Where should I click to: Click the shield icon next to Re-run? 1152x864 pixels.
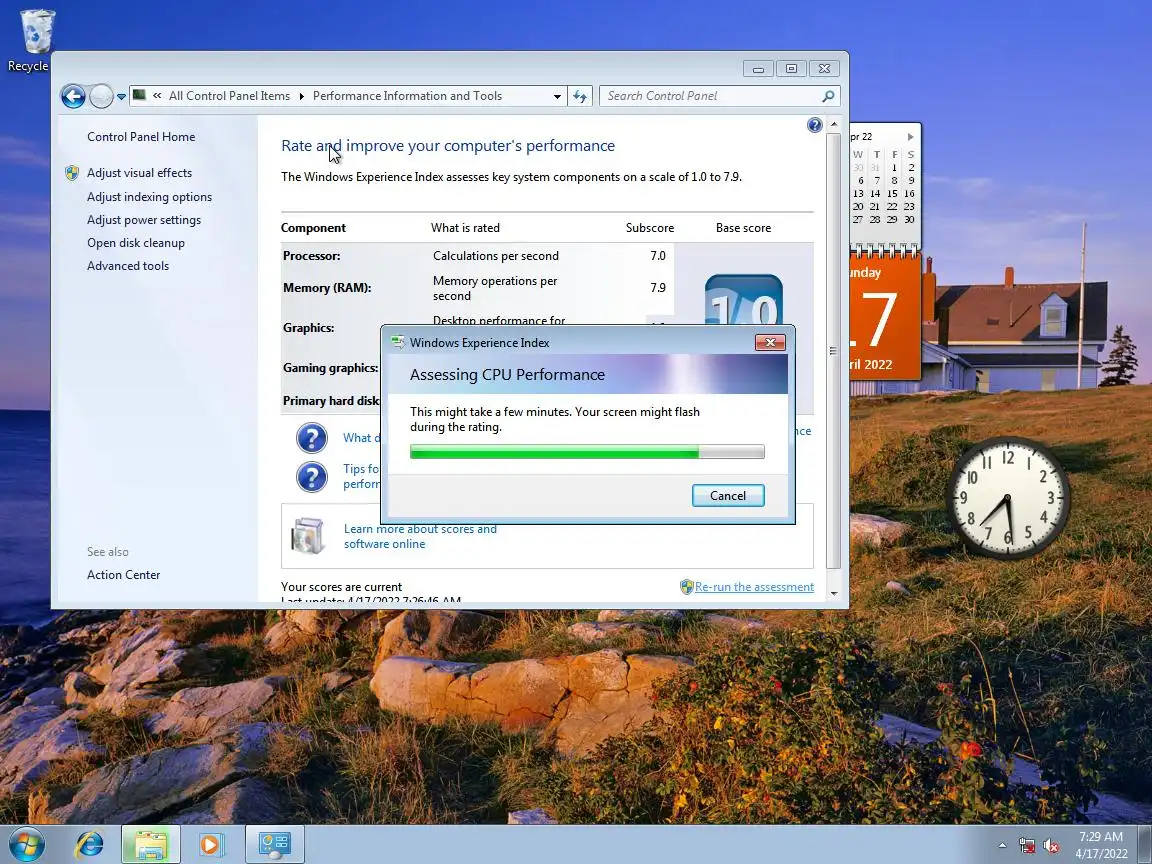pos(686,587)
